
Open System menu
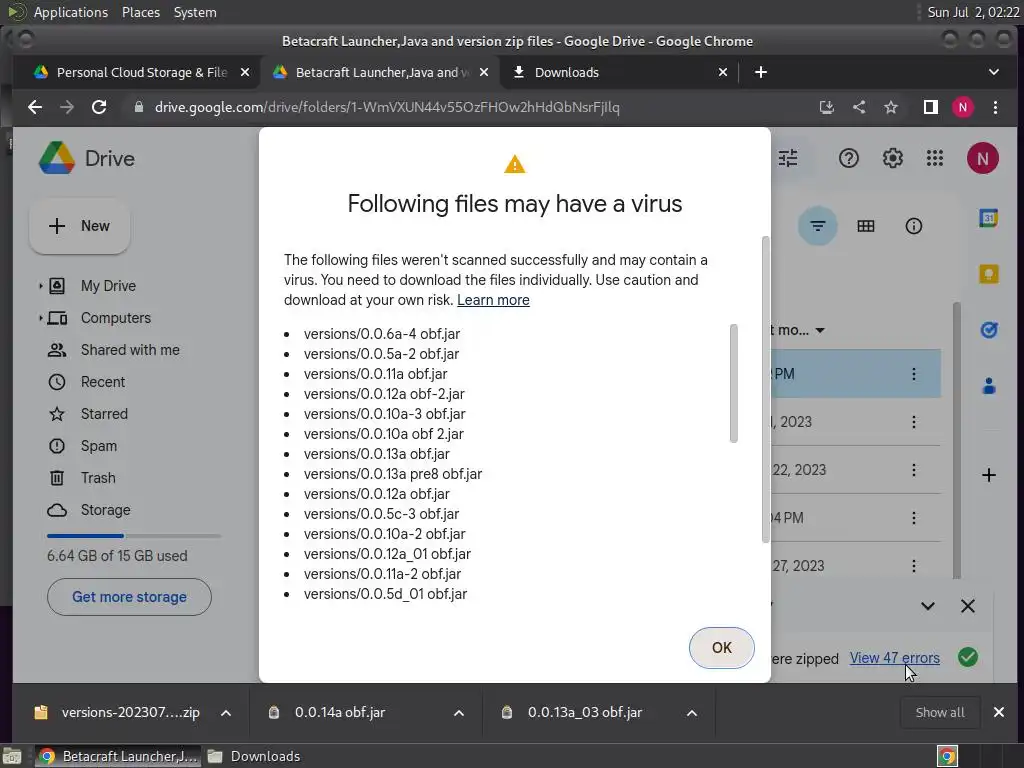tap(195, 12)
